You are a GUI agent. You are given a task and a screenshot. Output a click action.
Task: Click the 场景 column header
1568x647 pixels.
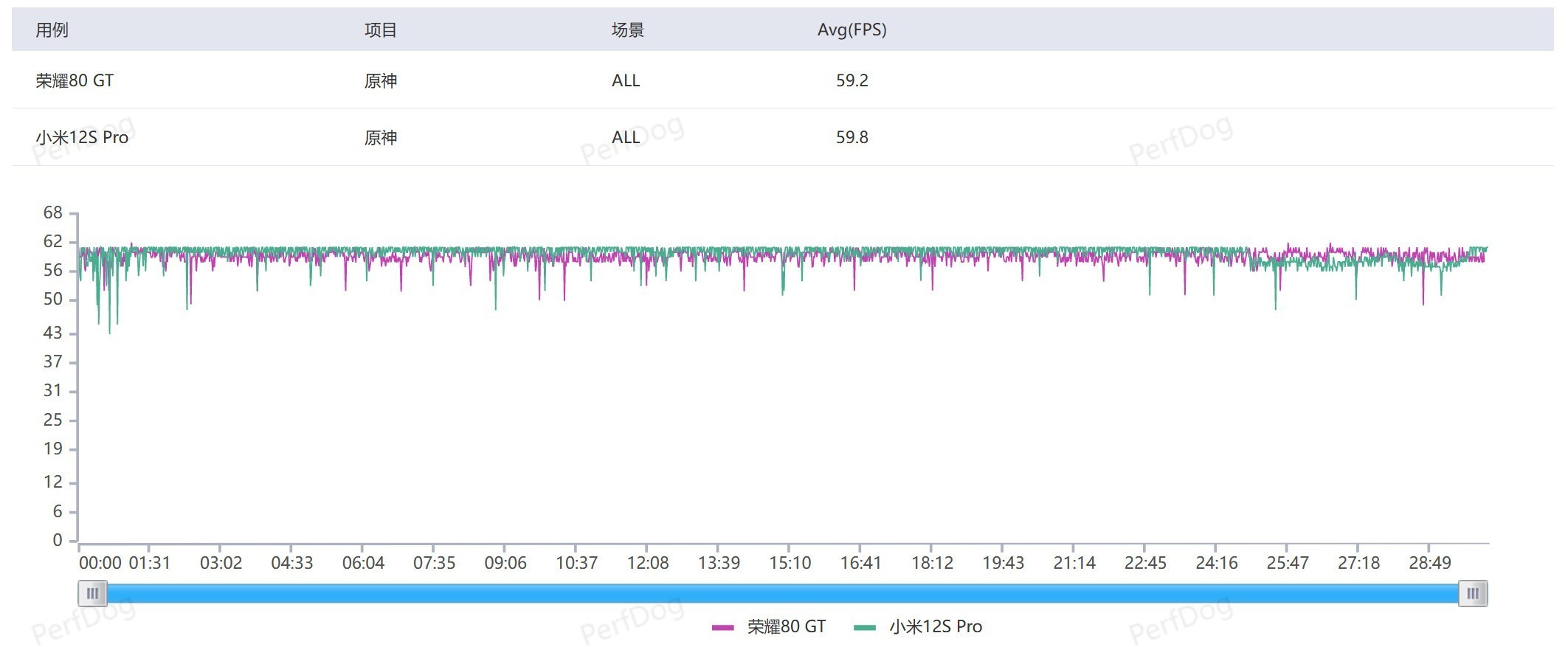[x=628, y=30]
